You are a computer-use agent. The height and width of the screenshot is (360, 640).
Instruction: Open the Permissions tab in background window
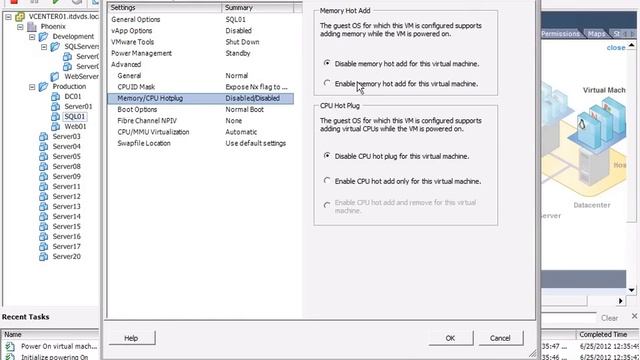pyautogui.click(x=560, y=34)
